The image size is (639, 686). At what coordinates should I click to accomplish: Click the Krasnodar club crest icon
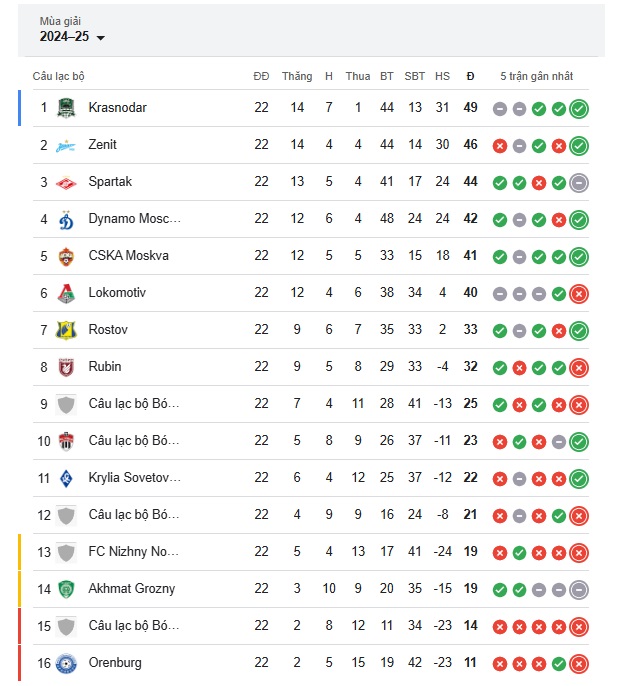66,108
